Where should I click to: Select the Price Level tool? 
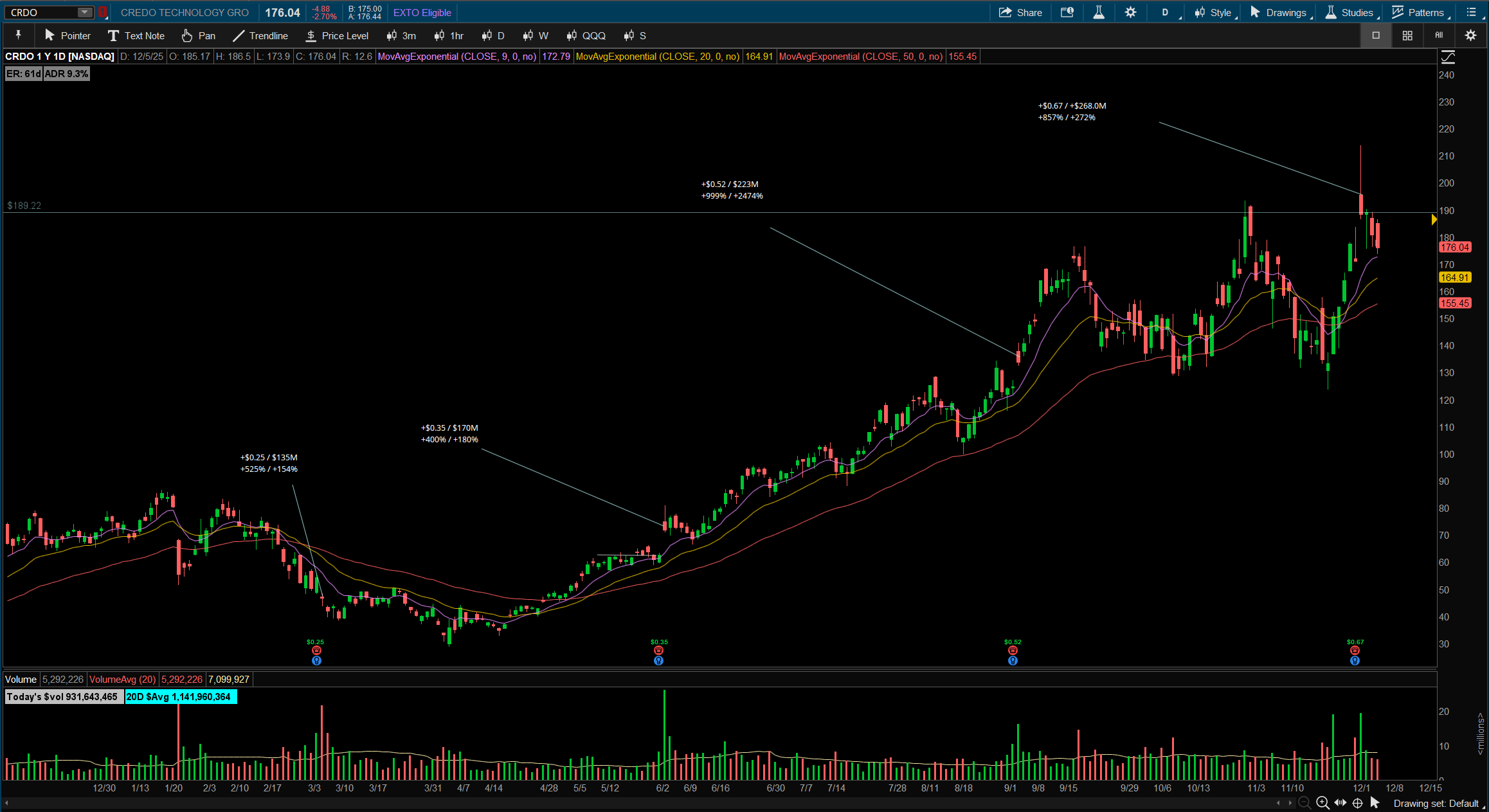tap(337, 36)
